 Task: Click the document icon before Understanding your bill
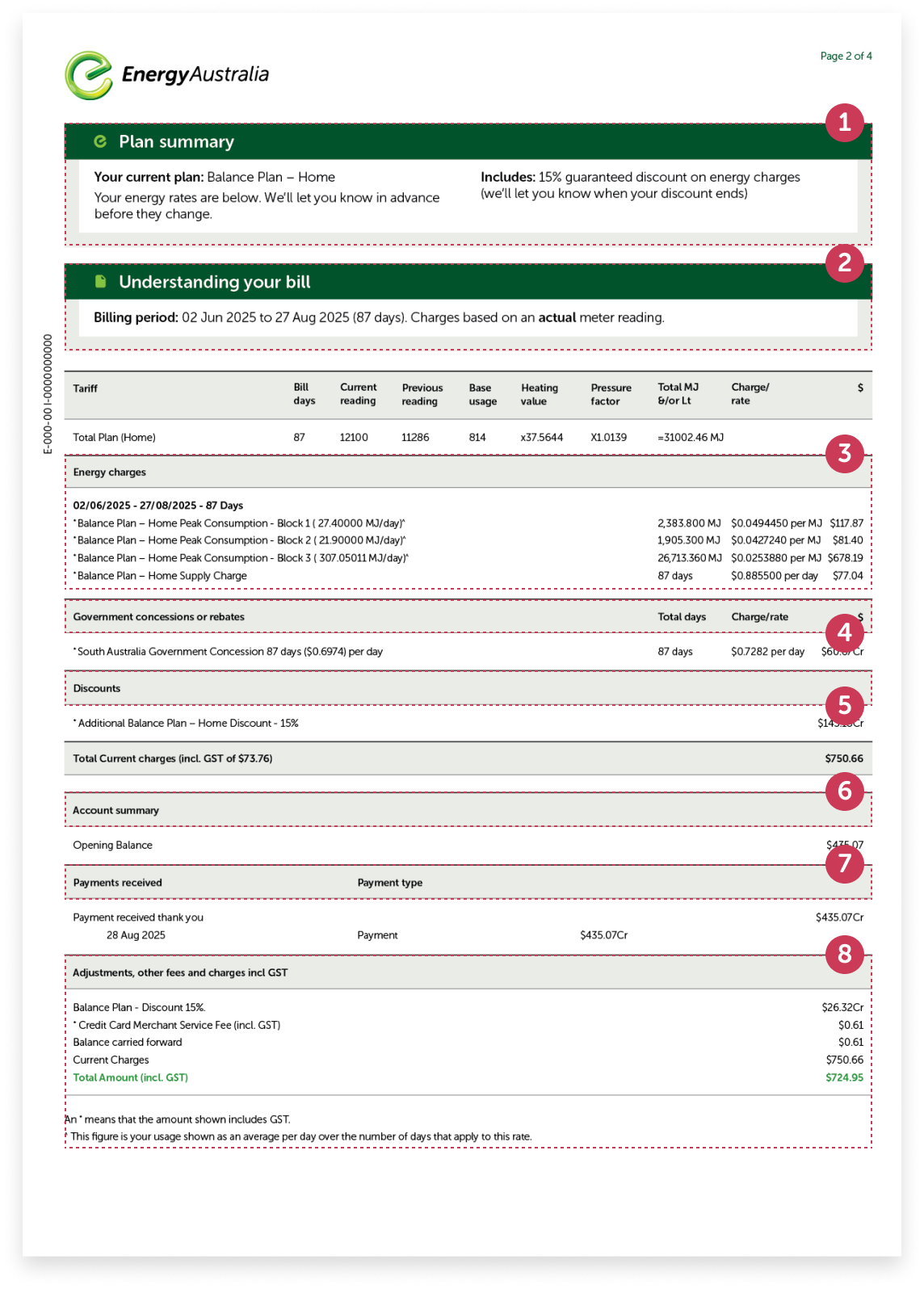pos(101,282)
